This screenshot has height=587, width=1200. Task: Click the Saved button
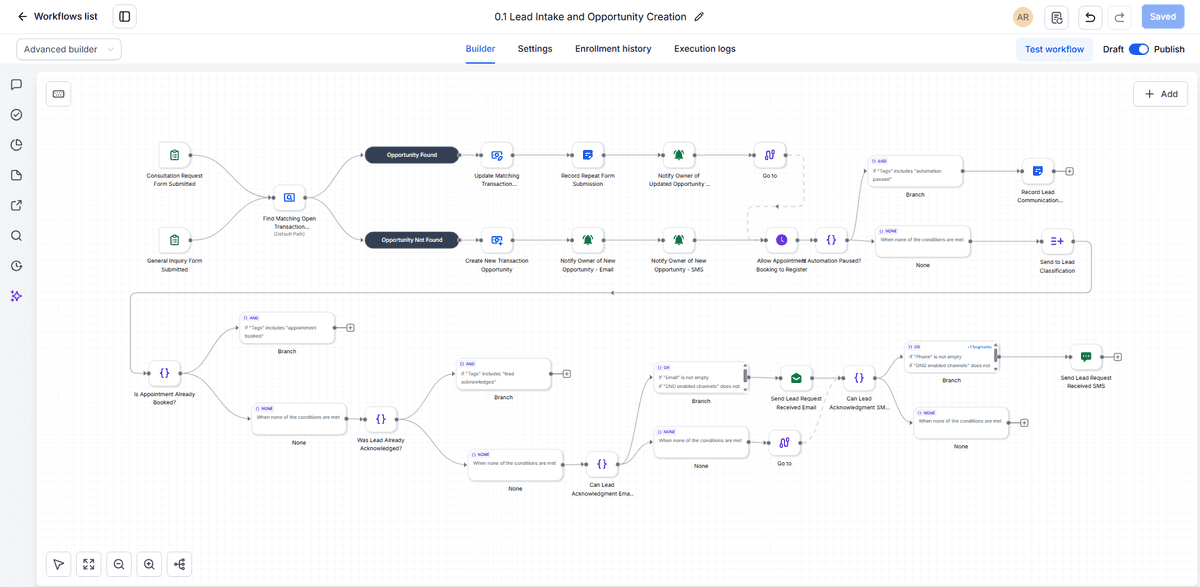1163,17
